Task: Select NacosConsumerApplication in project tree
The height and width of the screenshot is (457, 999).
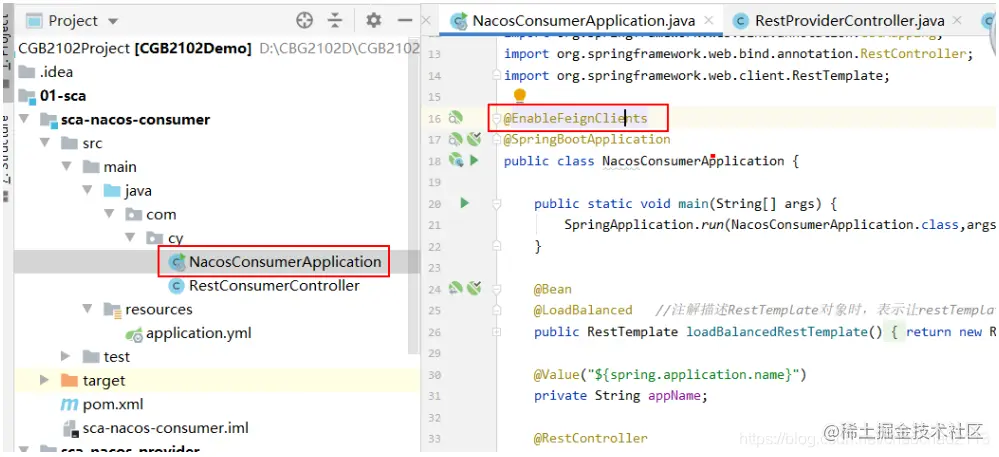Action: click(x=274, y=262)
